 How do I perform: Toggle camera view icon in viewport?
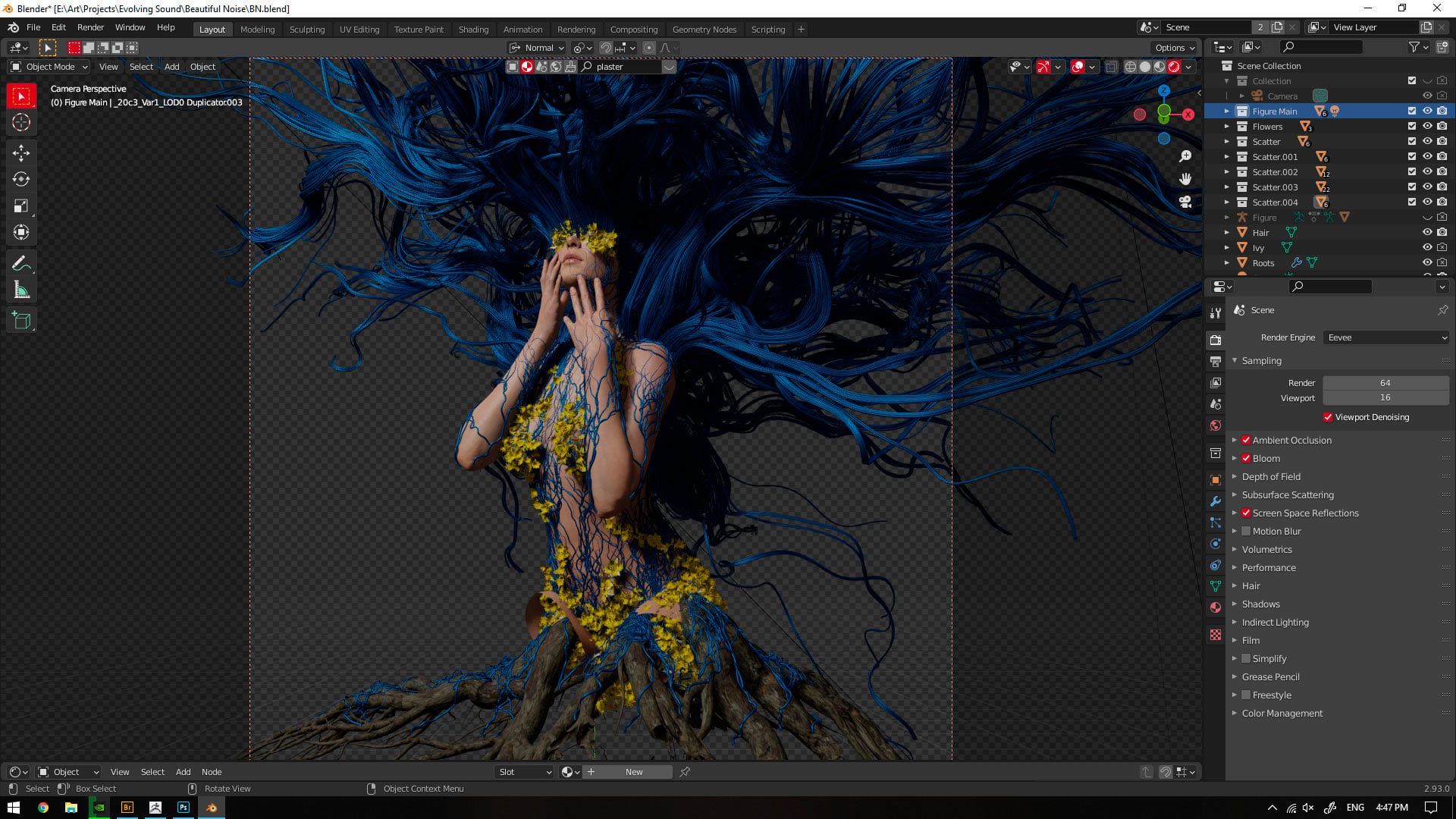(x=1185, y=202)
